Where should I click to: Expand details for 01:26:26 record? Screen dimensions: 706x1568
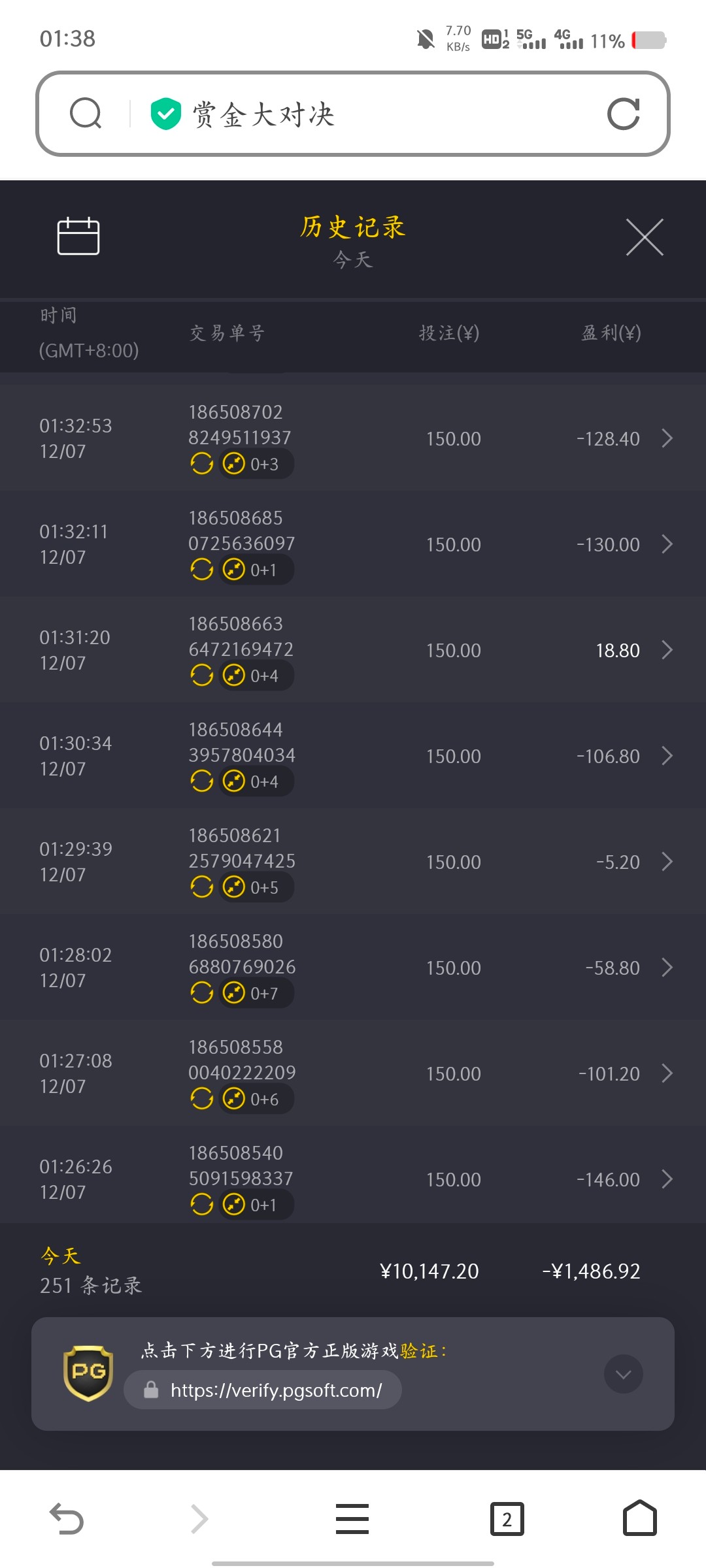tap(667, 1179)
